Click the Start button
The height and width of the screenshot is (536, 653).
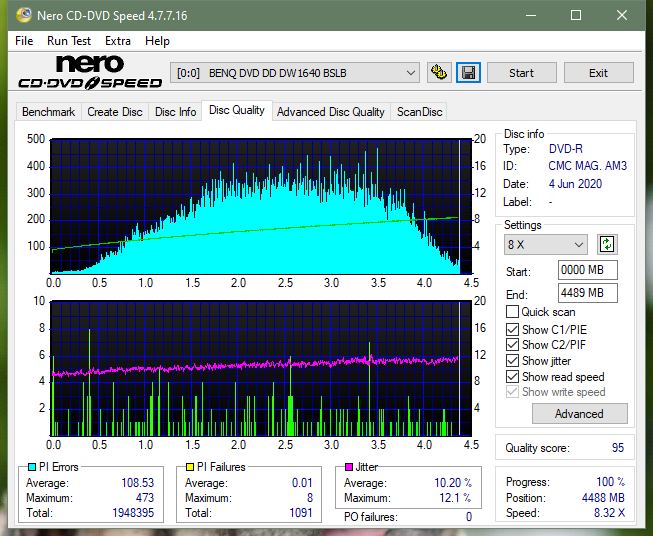pyautogui.click(x=521, y=73)
